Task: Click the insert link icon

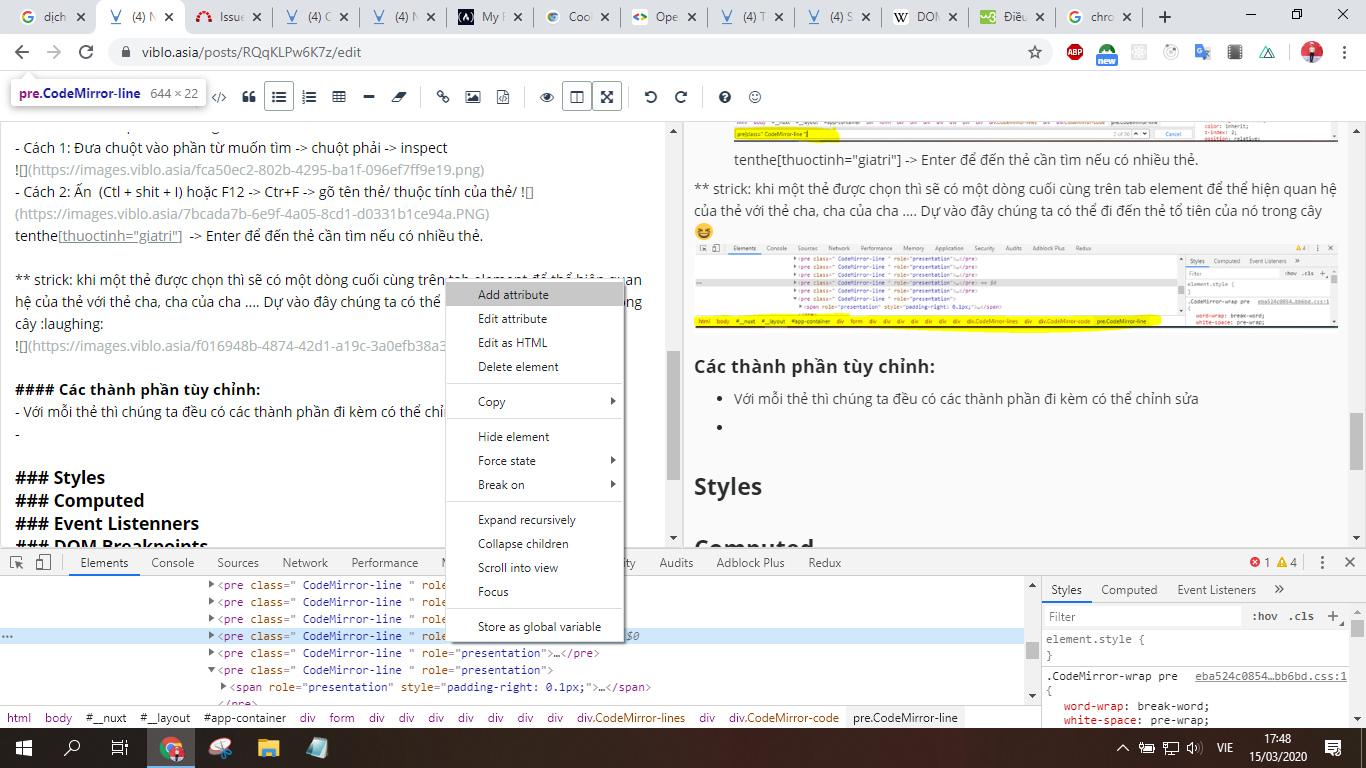Action: pos(443,97)
